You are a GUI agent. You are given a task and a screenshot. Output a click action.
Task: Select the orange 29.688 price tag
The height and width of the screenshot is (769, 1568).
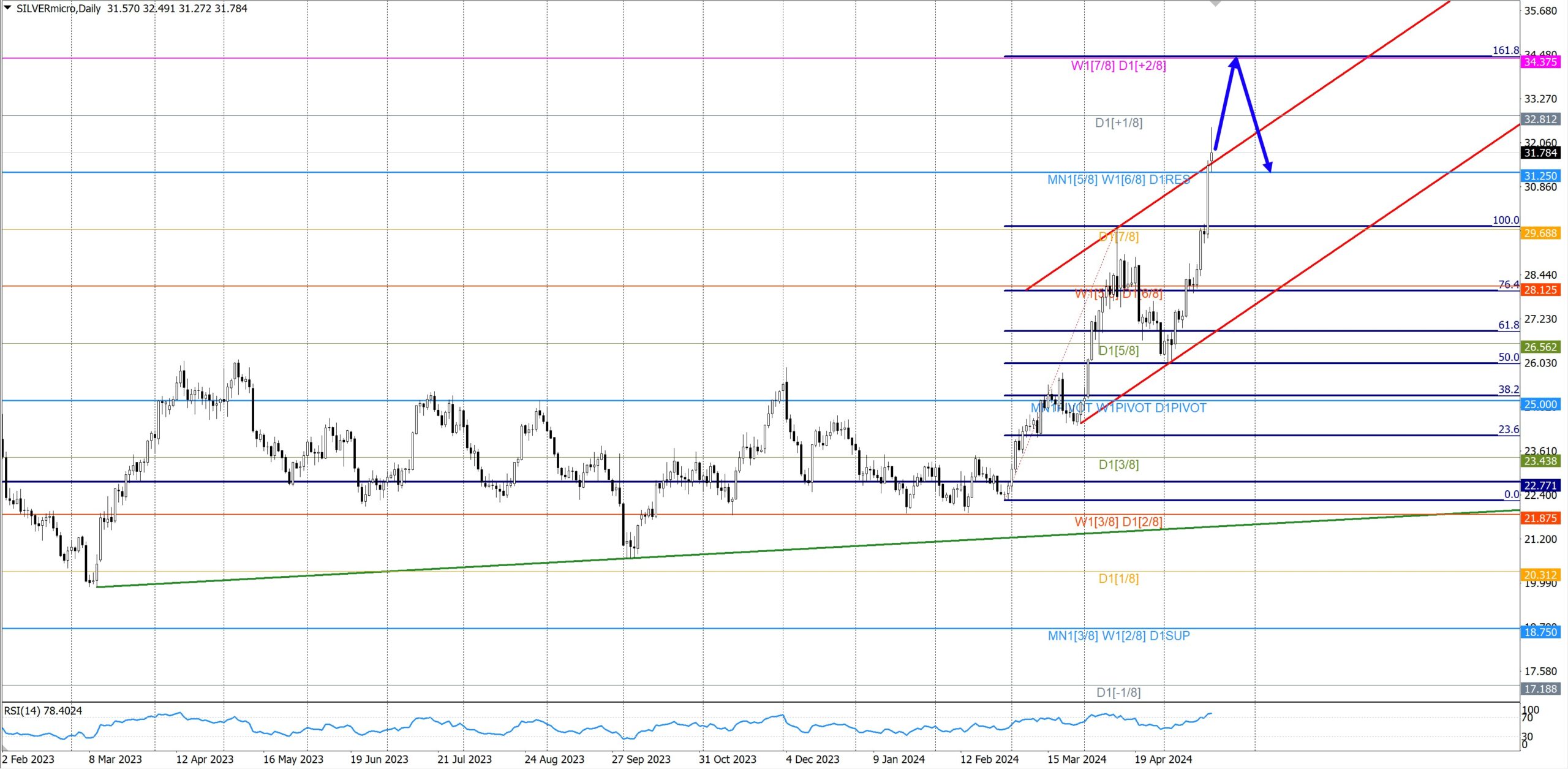pyautogui.click(x=1540, y=233)
